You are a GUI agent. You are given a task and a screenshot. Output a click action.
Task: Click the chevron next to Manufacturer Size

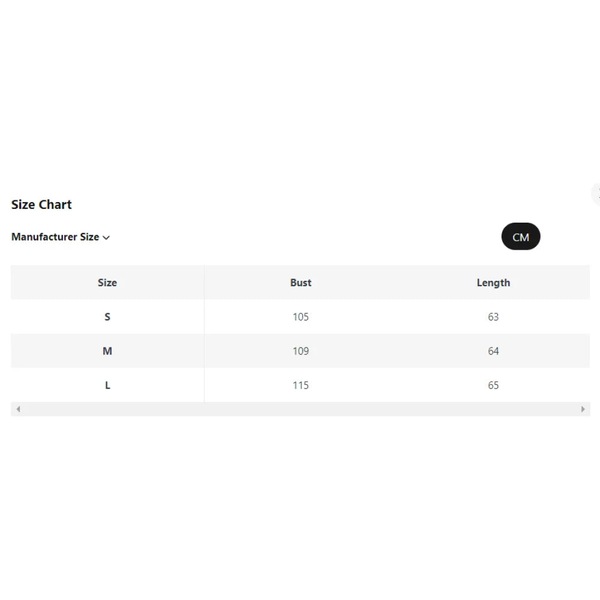click(x=106, y=238)
